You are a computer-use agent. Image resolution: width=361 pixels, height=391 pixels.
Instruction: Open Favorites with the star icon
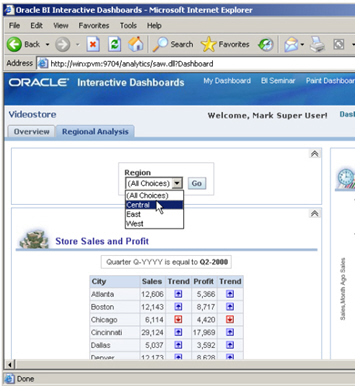coord(209,44)
